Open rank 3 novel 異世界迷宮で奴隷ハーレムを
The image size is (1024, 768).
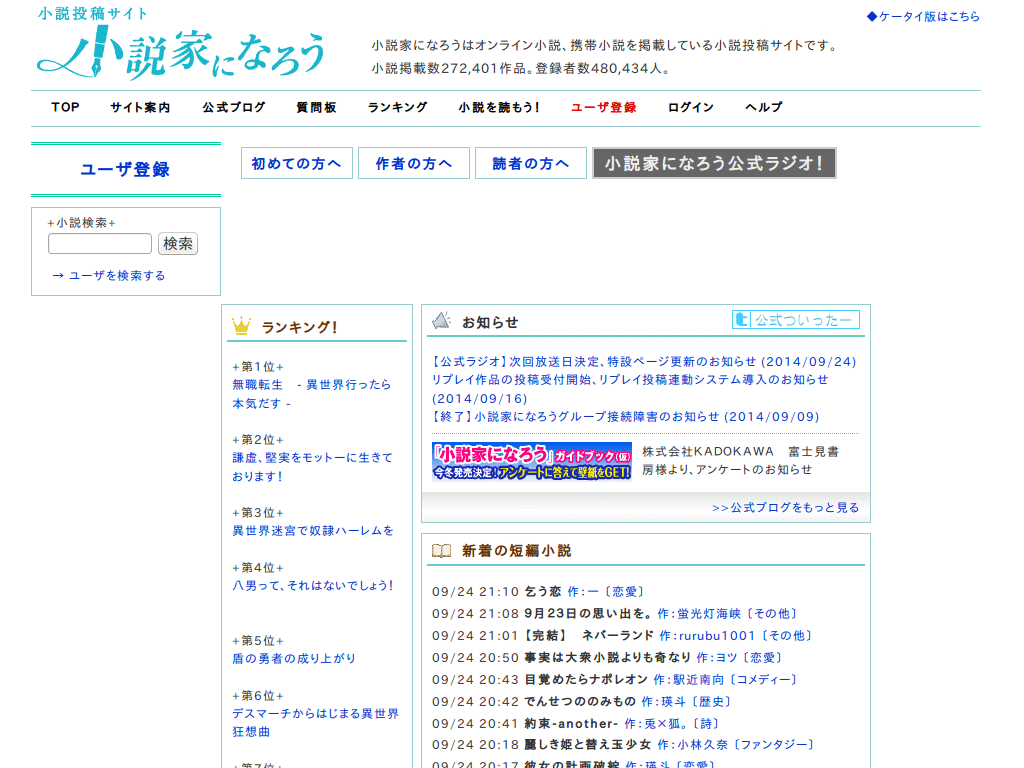[x=313, y=531]
